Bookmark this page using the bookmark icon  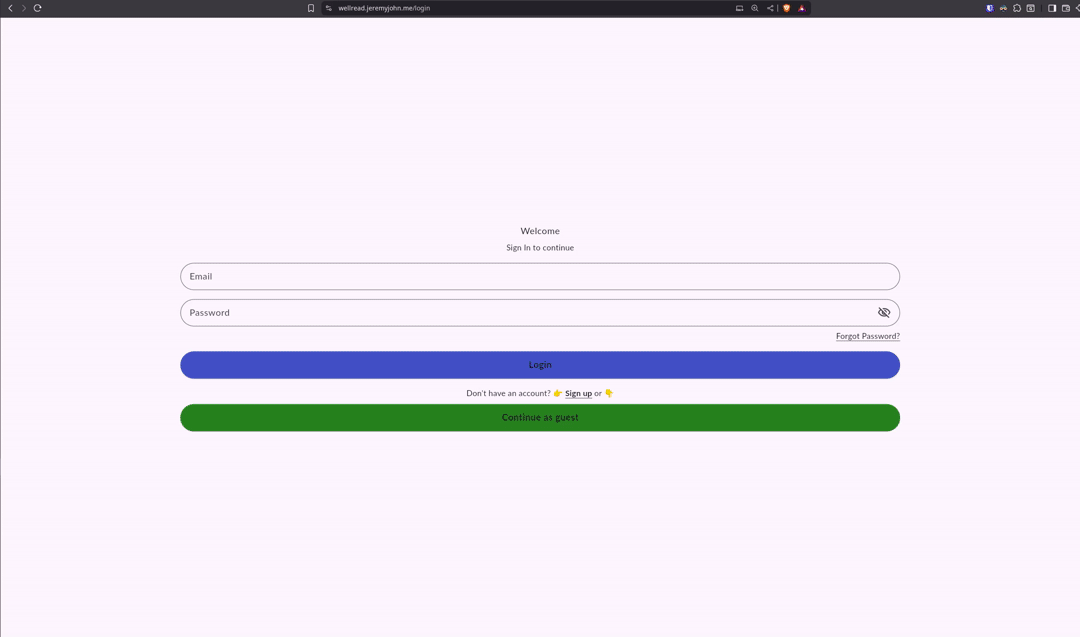pyautogui.click(x=311, y=8)
